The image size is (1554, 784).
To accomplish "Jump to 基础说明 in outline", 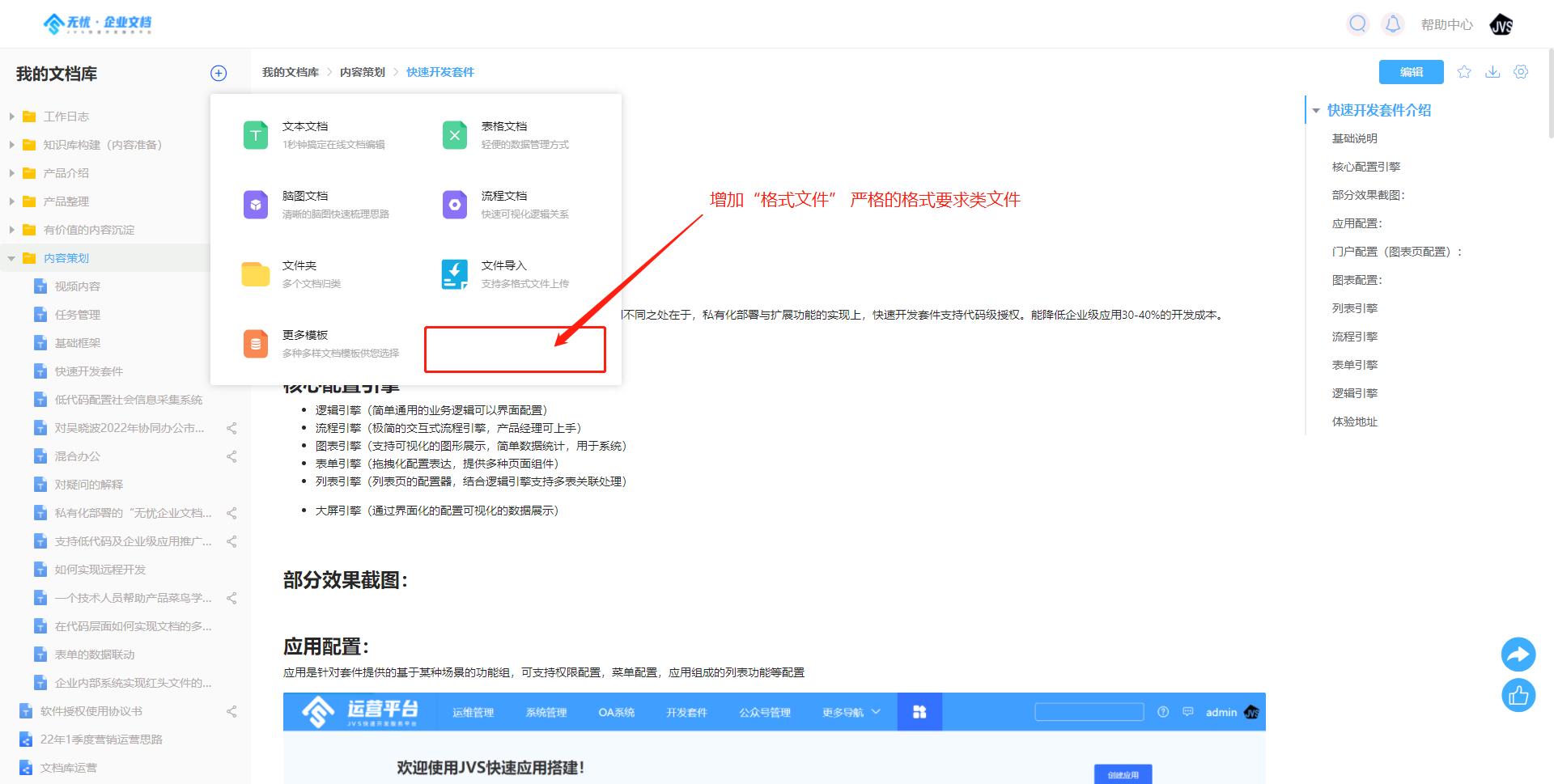I will click(x=1354, y=138).
